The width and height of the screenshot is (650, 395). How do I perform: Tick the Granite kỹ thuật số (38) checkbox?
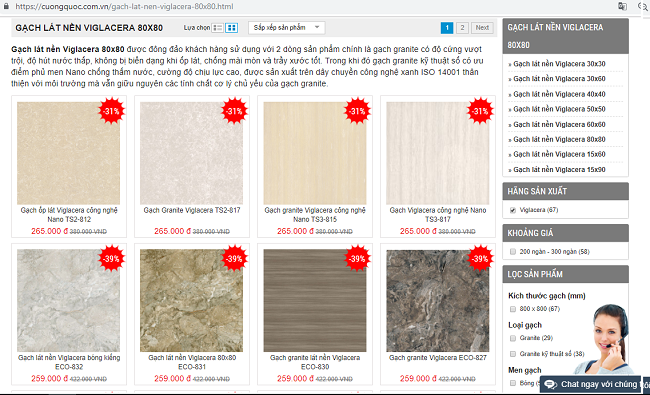tap(513, 354)
